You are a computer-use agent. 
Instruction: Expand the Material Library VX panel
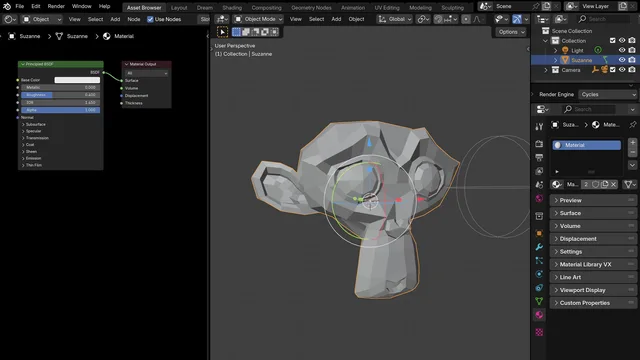click(x=593, y=264)
